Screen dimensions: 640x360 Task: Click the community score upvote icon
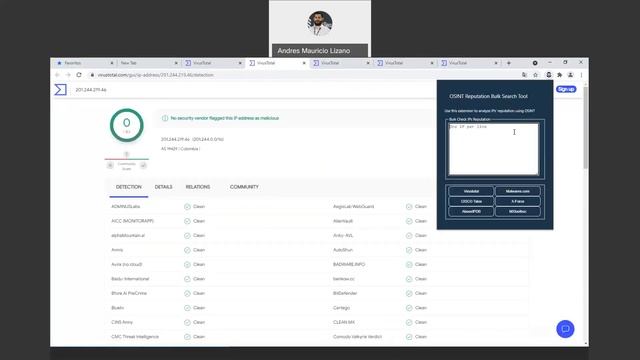(143, 165)
